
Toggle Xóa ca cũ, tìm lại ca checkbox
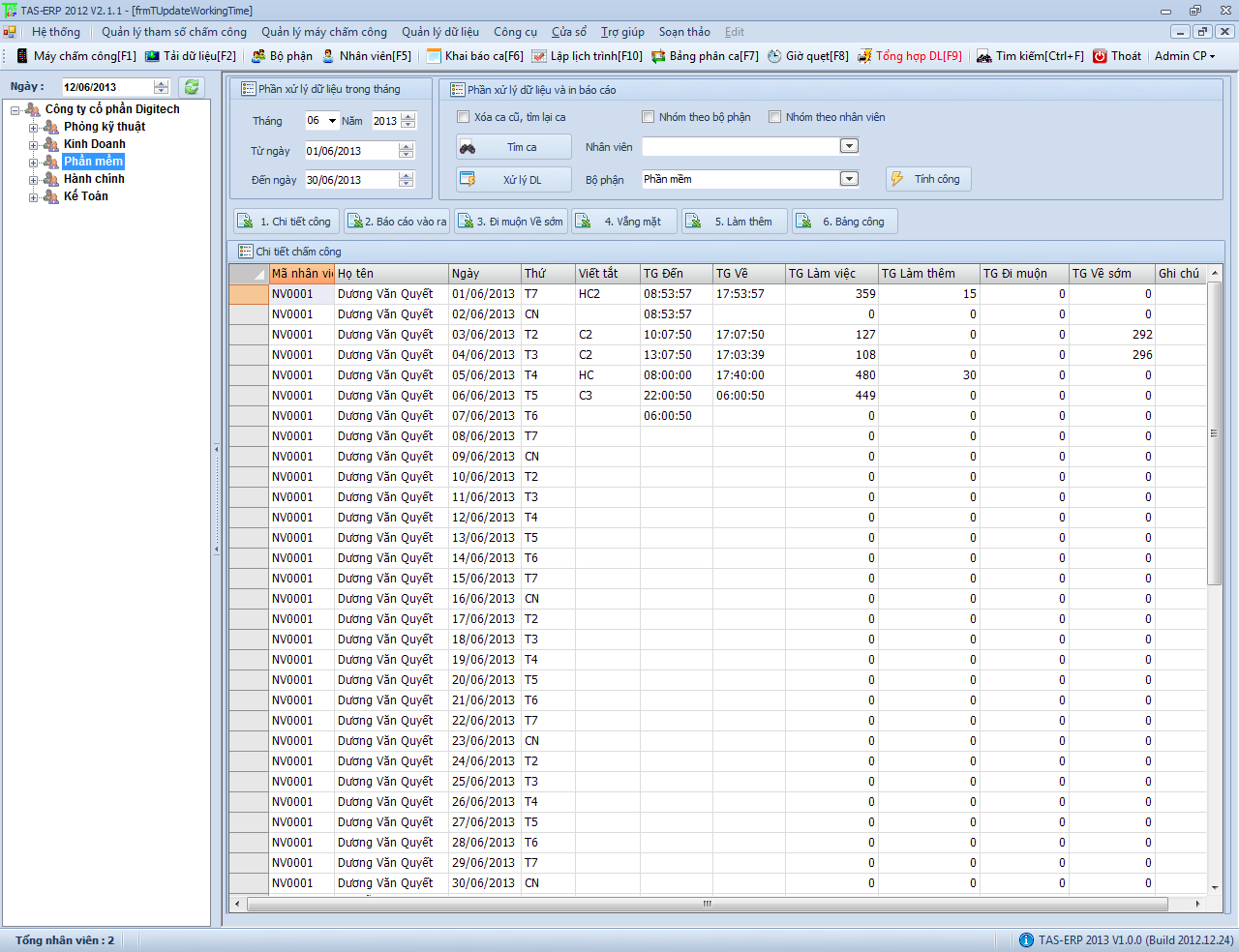pos(463,117)
